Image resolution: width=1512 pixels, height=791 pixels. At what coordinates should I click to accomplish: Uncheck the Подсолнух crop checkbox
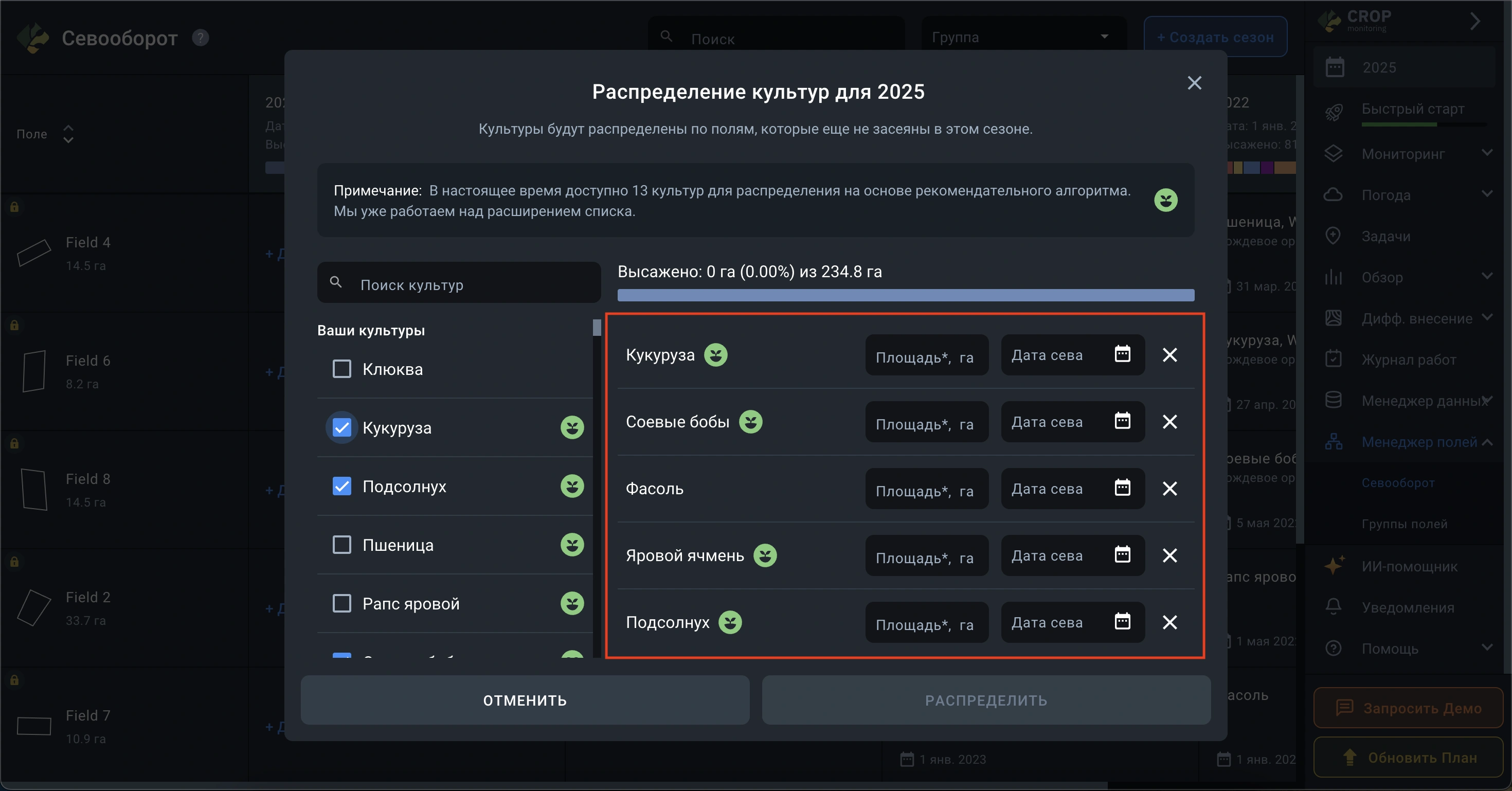point(341,486)
